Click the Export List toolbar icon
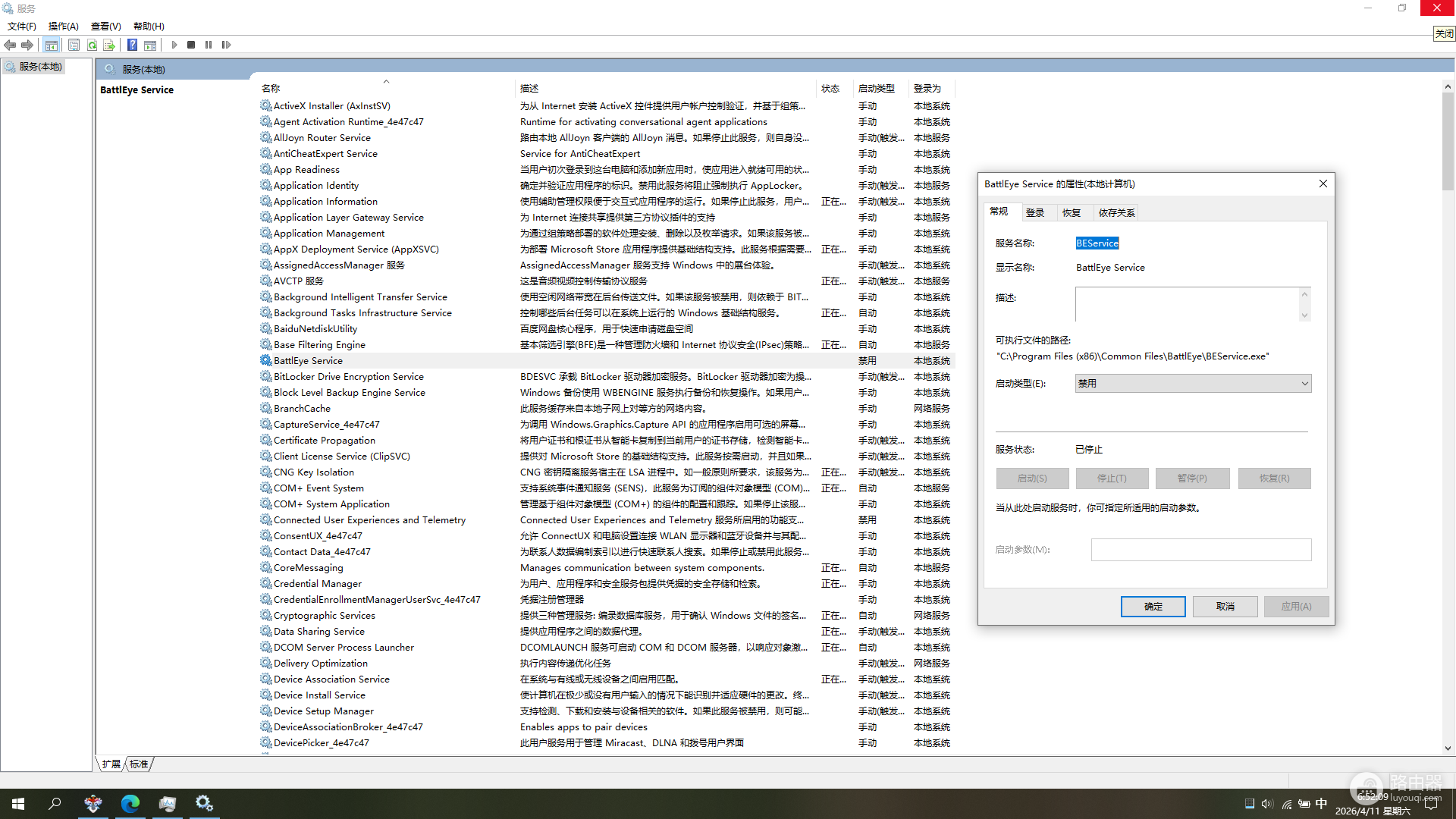1456x819 pixels. (109, 45)
